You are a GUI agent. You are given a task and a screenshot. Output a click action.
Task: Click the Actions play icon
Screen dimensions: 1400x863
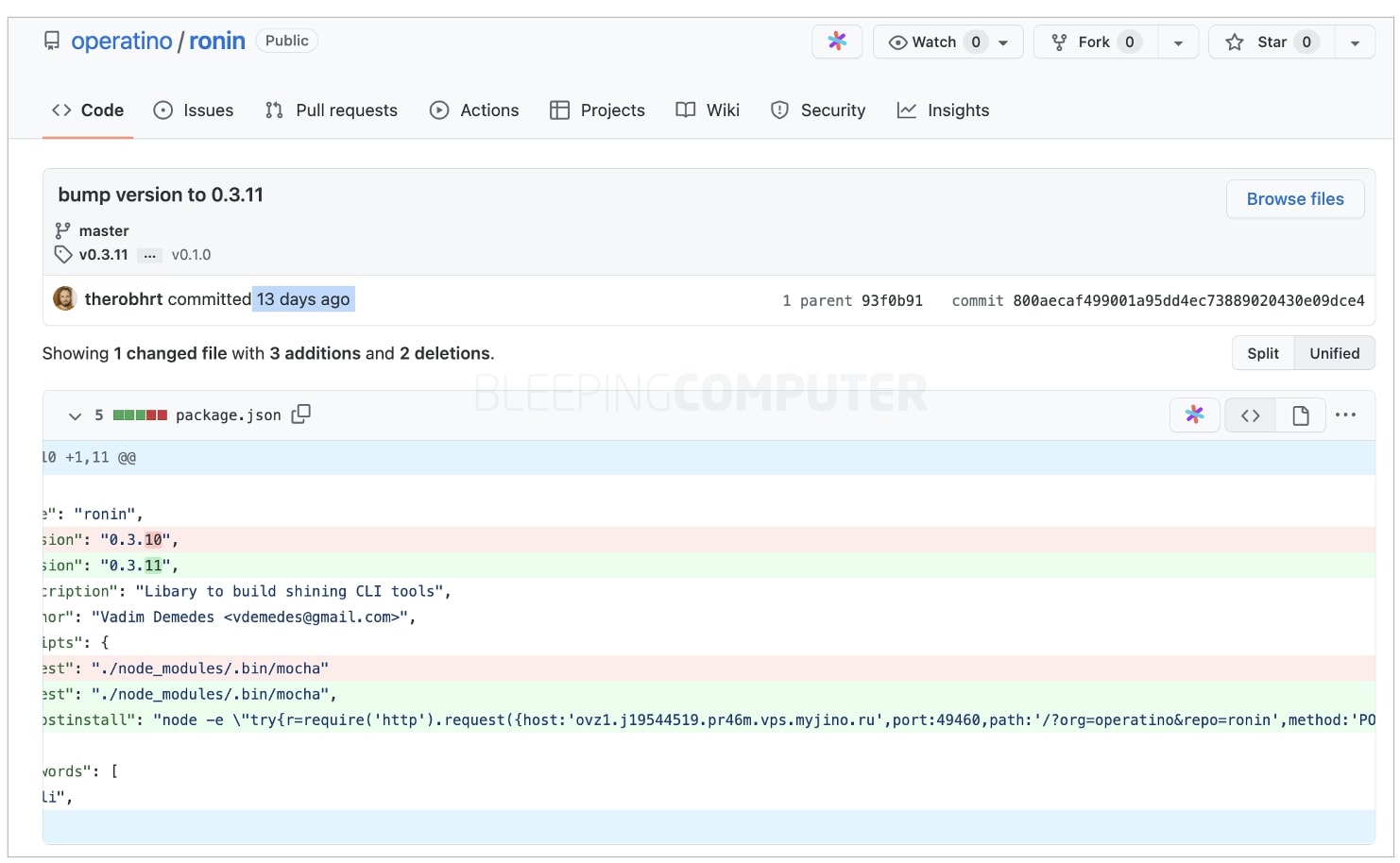click(439, 110)
